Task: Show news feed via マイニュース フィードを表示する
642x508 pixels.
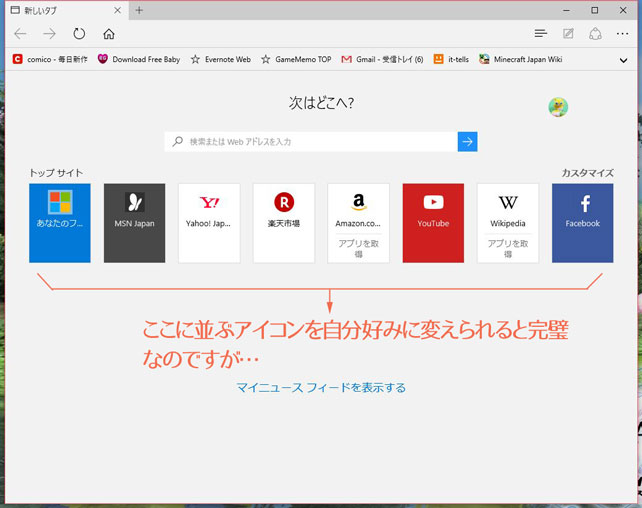Action: [x=321, y=388]
